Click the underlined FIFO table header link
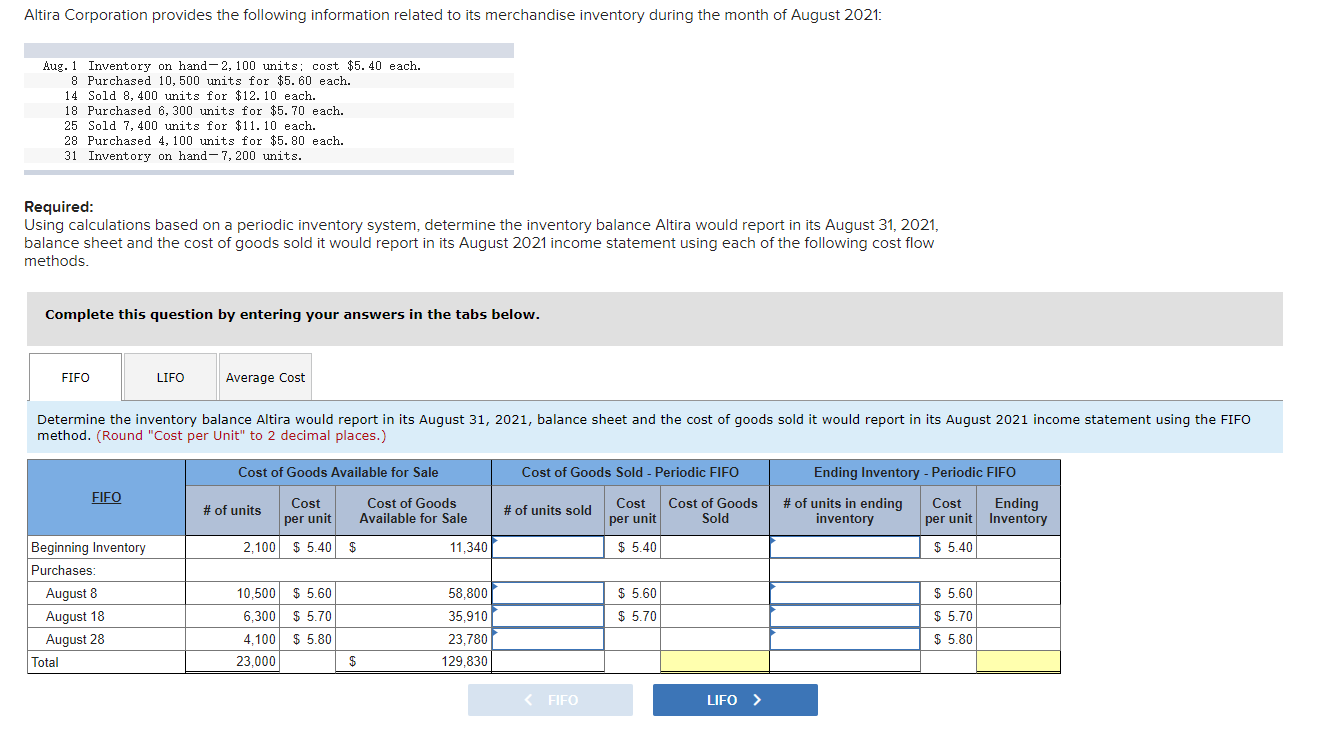This screenshot has height=736, width=1317. (106, 497)
